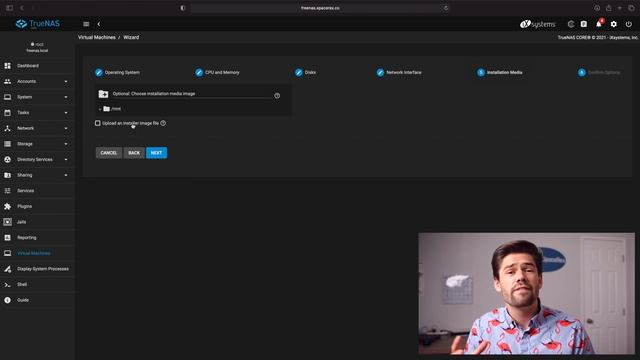Viewport: 640px width, 360px height.
Task: Go to CPU and Memory wizard step
Action: coord(217,72)
